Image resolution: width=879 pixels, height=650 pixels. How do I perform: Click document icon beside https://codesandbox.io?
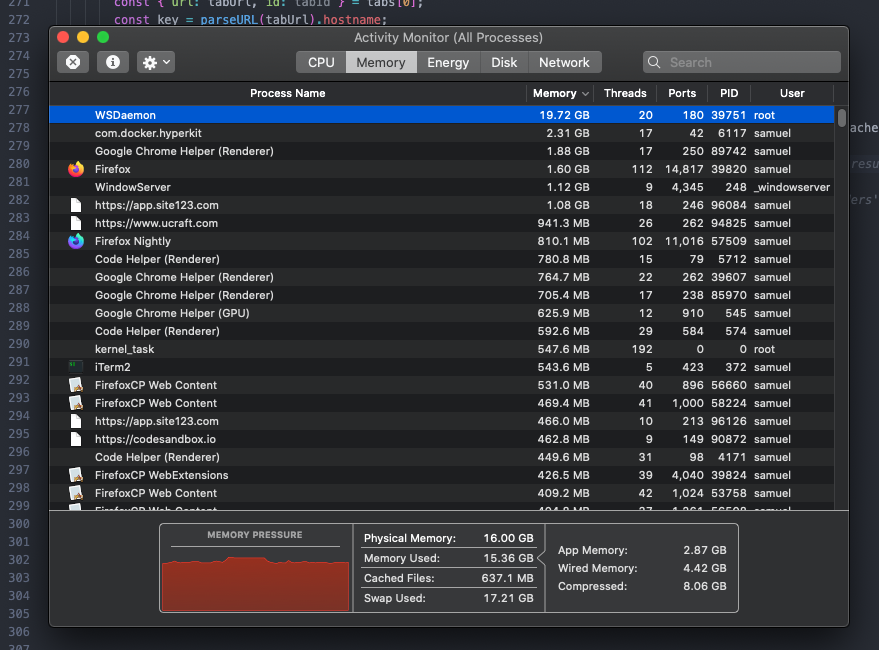(x=76, y=439)
